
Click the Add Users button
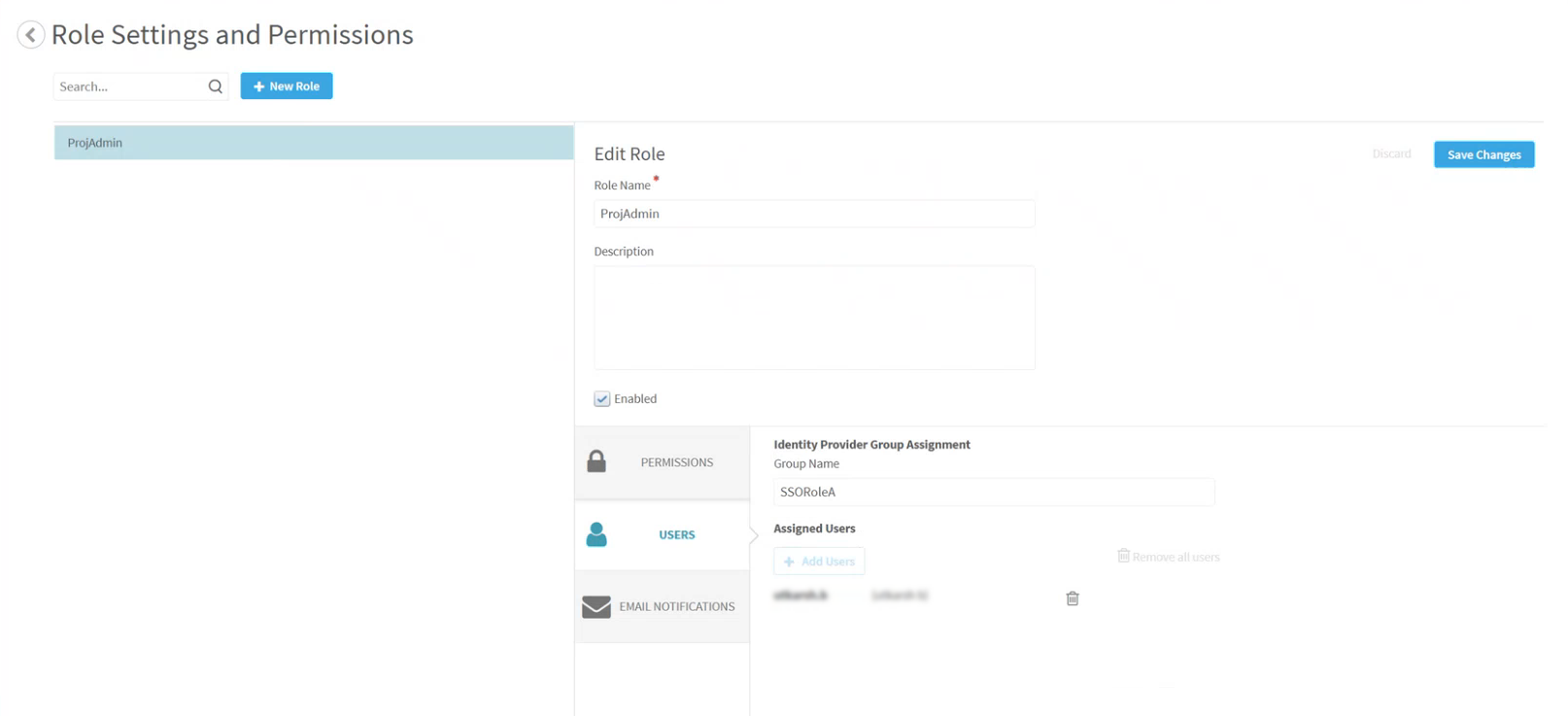(819, 562)
